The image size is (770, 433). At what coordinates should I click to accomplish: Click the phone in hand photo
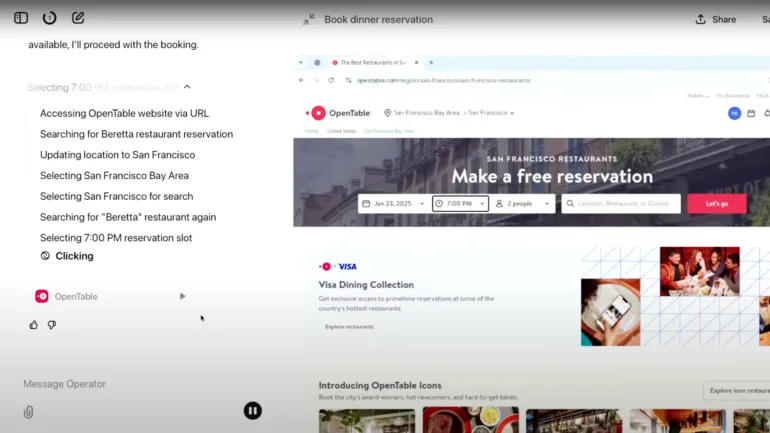(610, 312)
